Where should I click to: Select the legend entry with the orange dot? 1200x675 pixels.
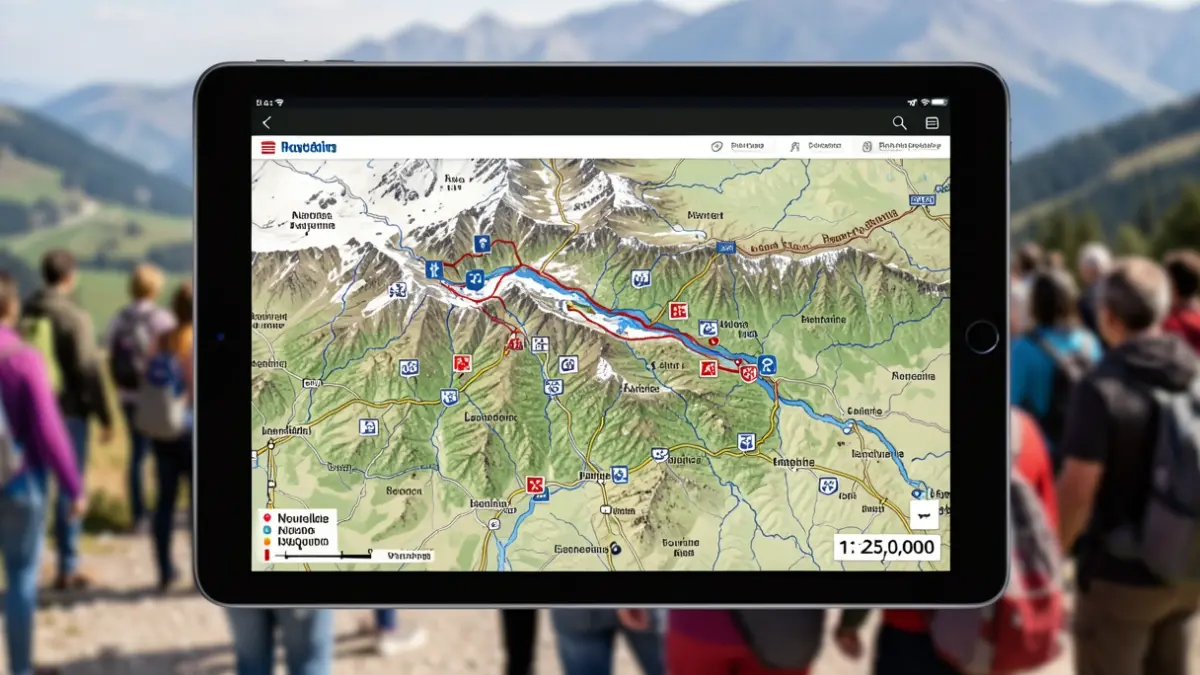pyautogui.click(x=296, y=543)
